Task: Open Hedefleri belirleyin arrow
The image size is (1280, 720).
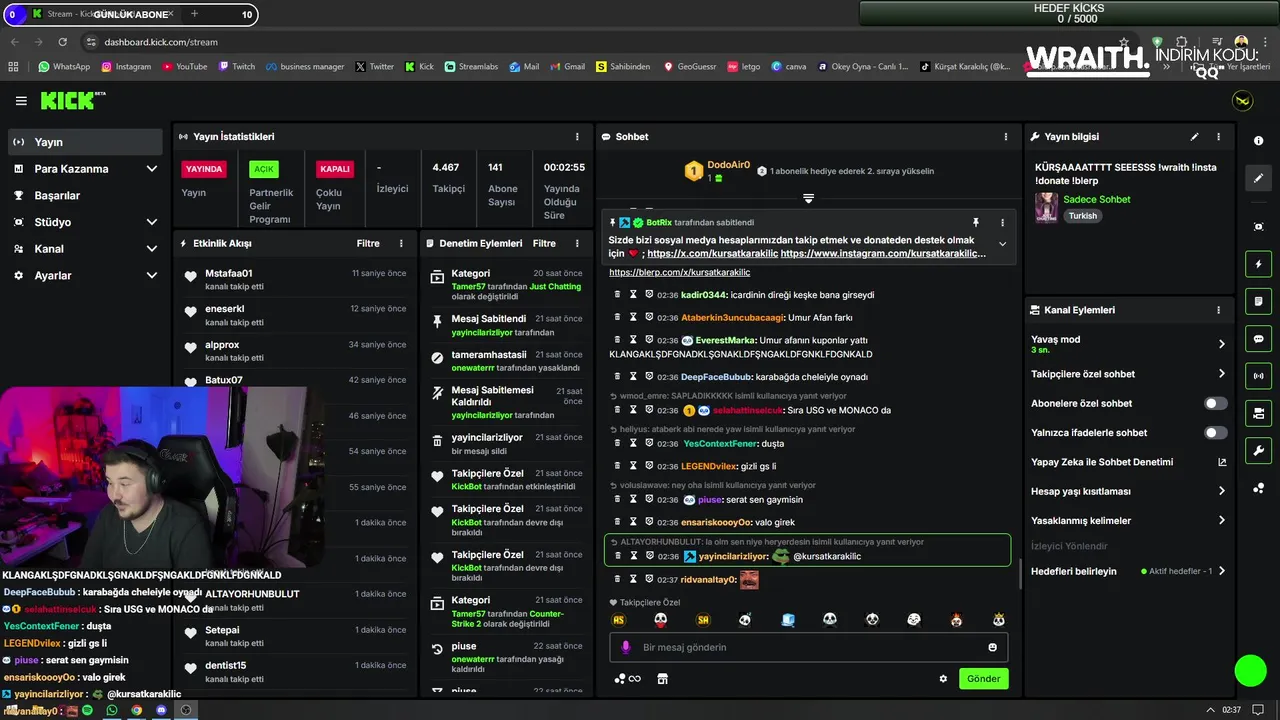Action: point(1221,571)
